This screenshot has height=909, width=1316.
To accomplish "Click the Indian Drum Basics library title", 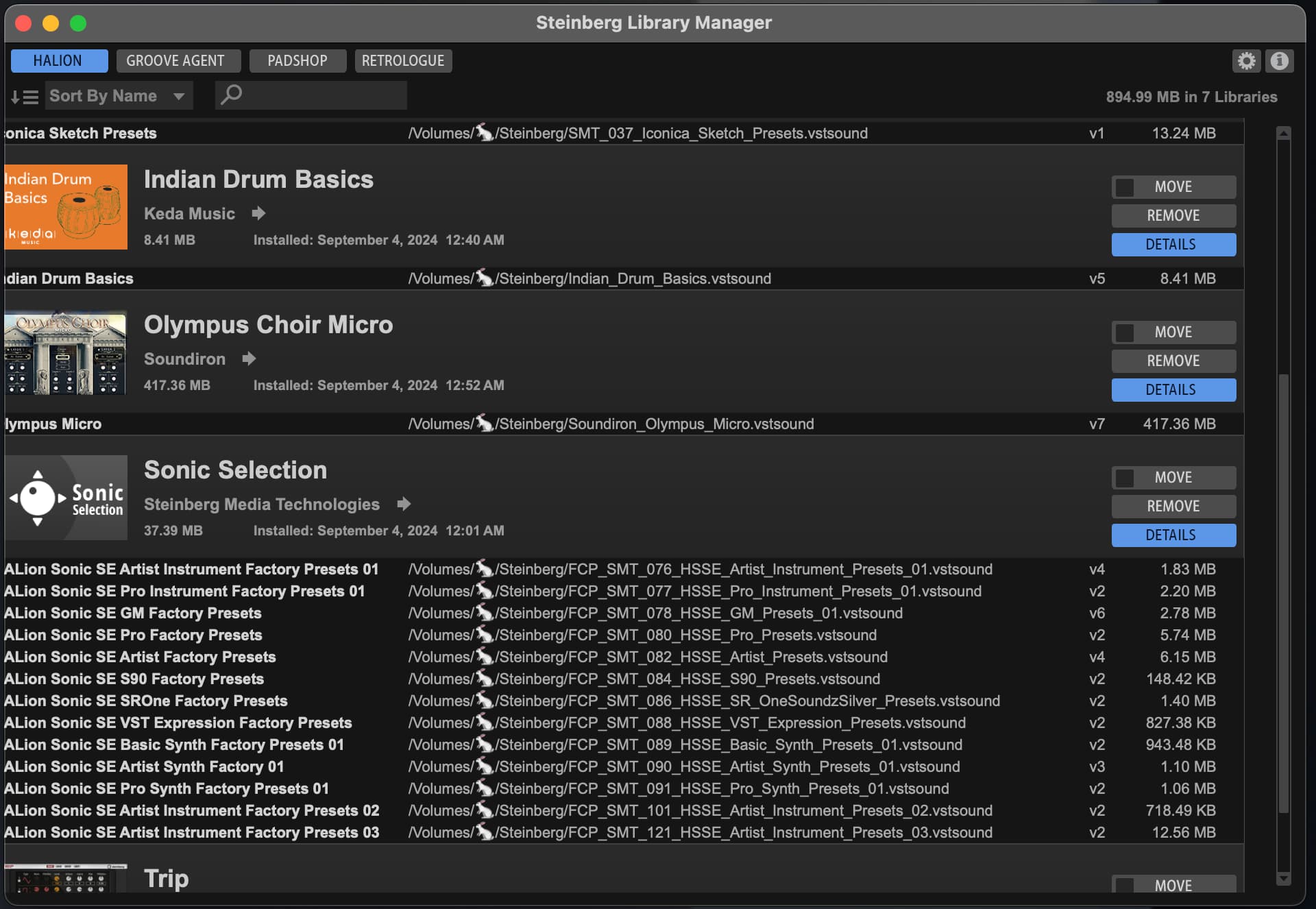I will pyautogui.click(x=258, y=180).
